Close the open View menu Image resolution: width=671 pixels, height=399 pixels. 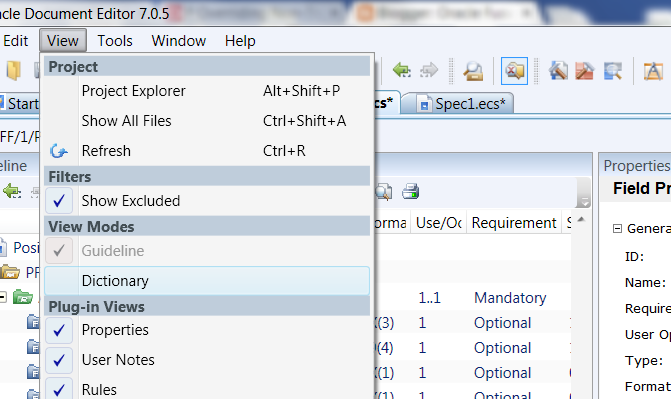tap(63, 41)
